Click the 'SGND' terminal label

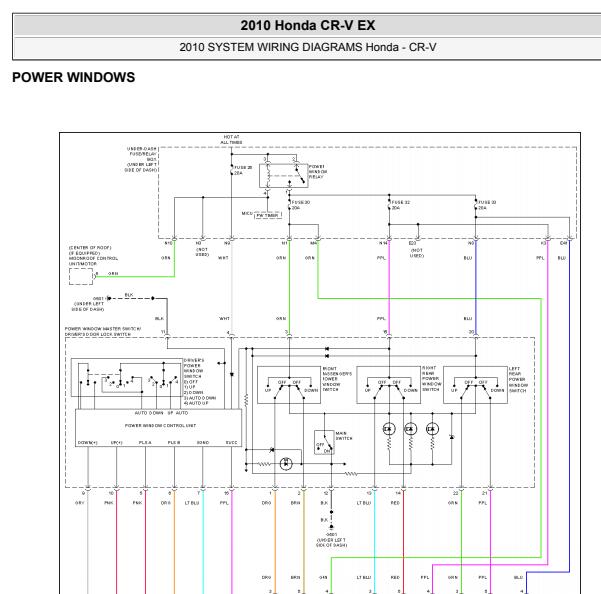tap(203, 443)
